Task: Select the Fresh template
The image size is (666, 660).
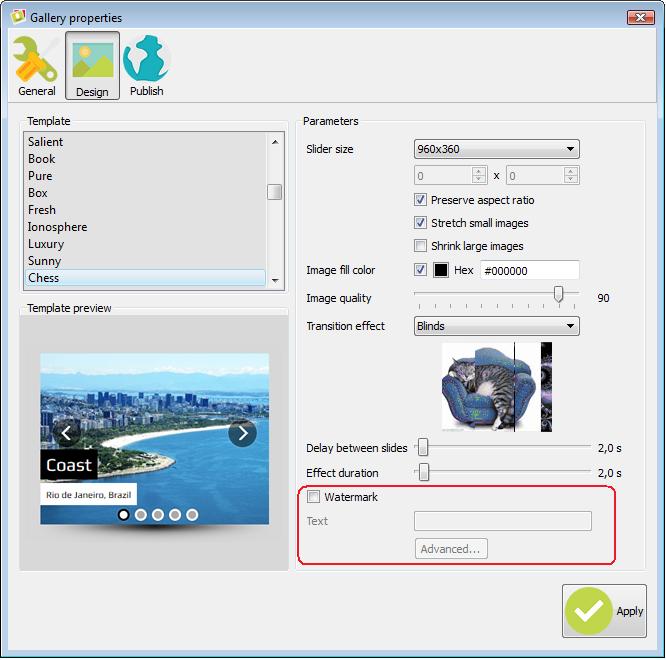Action: pos(145,209)
